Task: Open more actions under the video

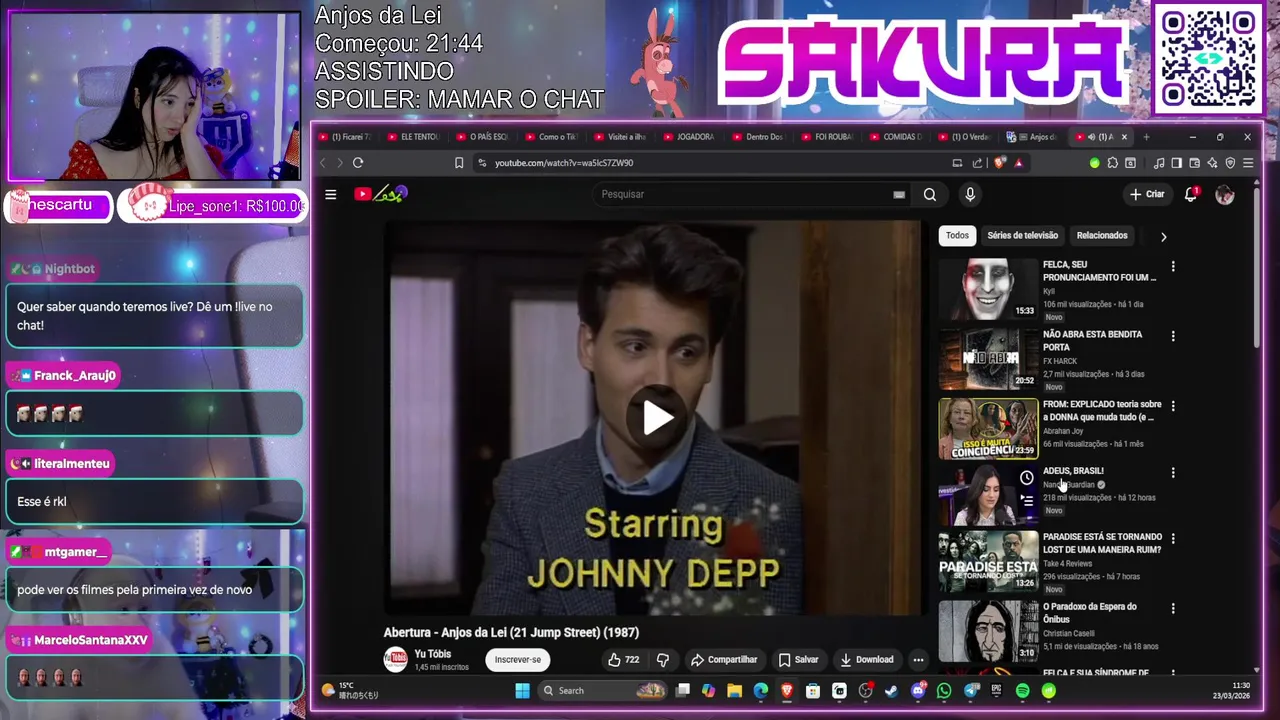Action: tap(918, 660)
